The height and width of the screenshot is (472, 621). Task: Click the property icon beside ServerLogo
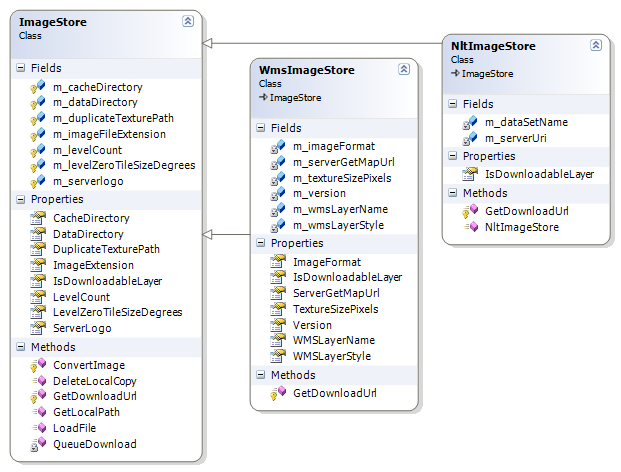click(38, 328)
